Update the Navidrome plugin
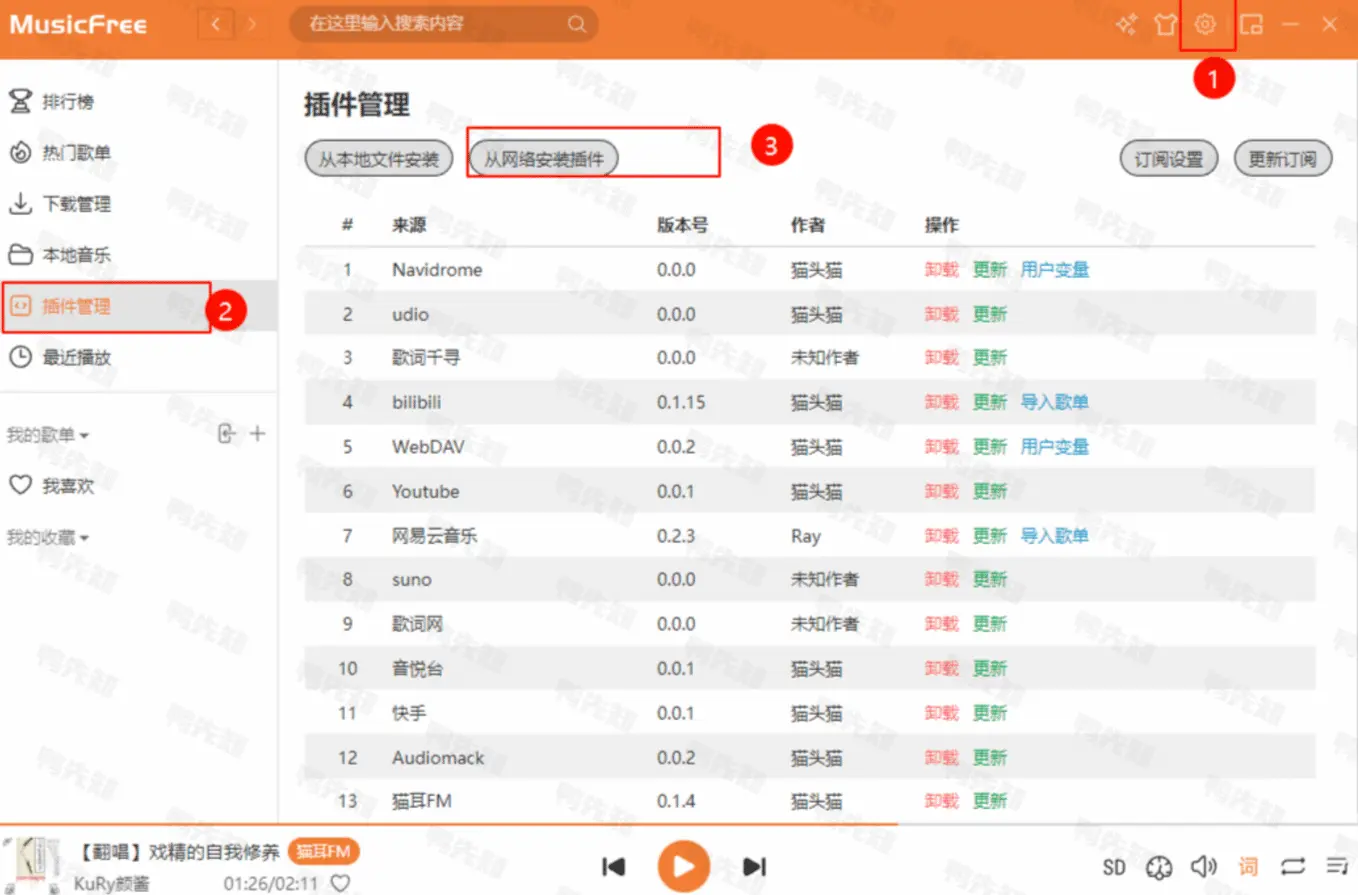Viewport: 1358px width, 895px height. point(990,270)
